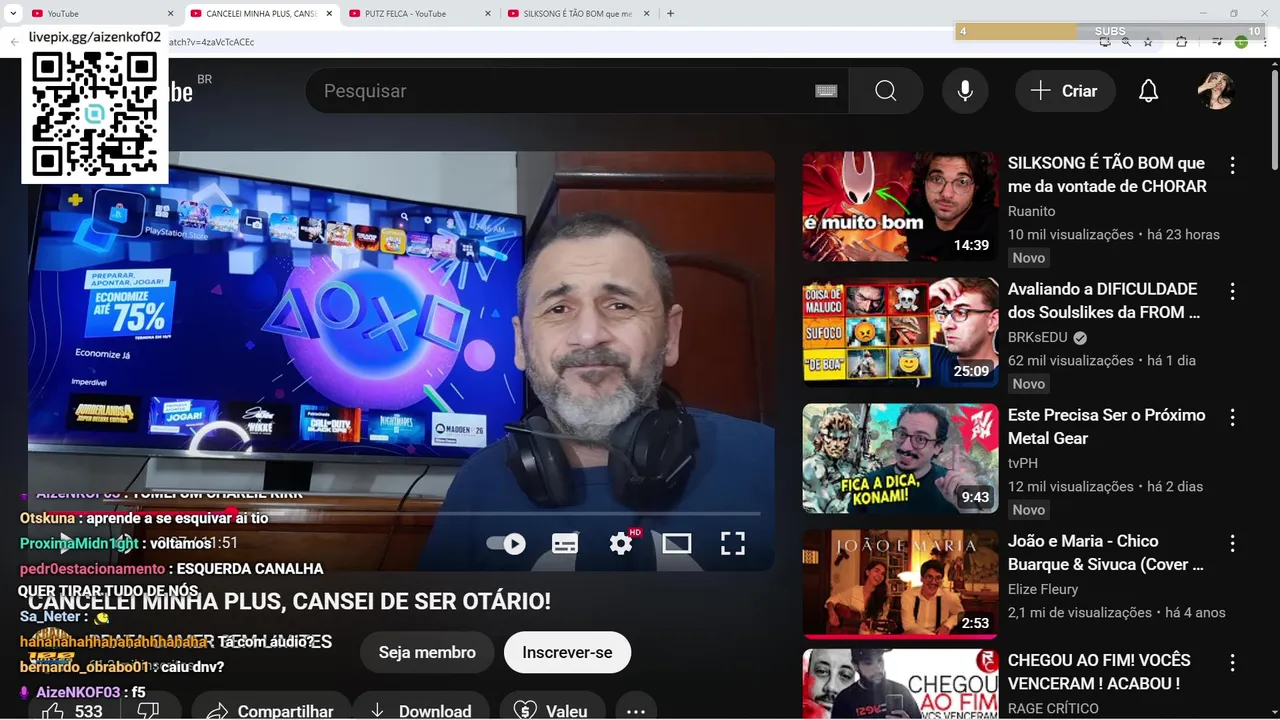
Task: Click the Seja membro button
Action: (x=427, y=652)
